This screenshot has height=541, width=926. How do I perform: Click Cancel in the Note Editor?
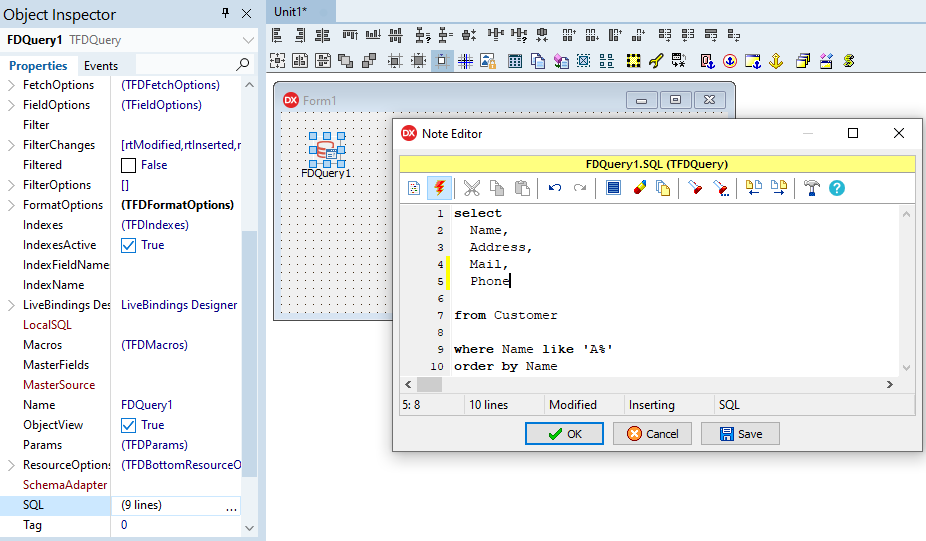click(x=652, y=434)
